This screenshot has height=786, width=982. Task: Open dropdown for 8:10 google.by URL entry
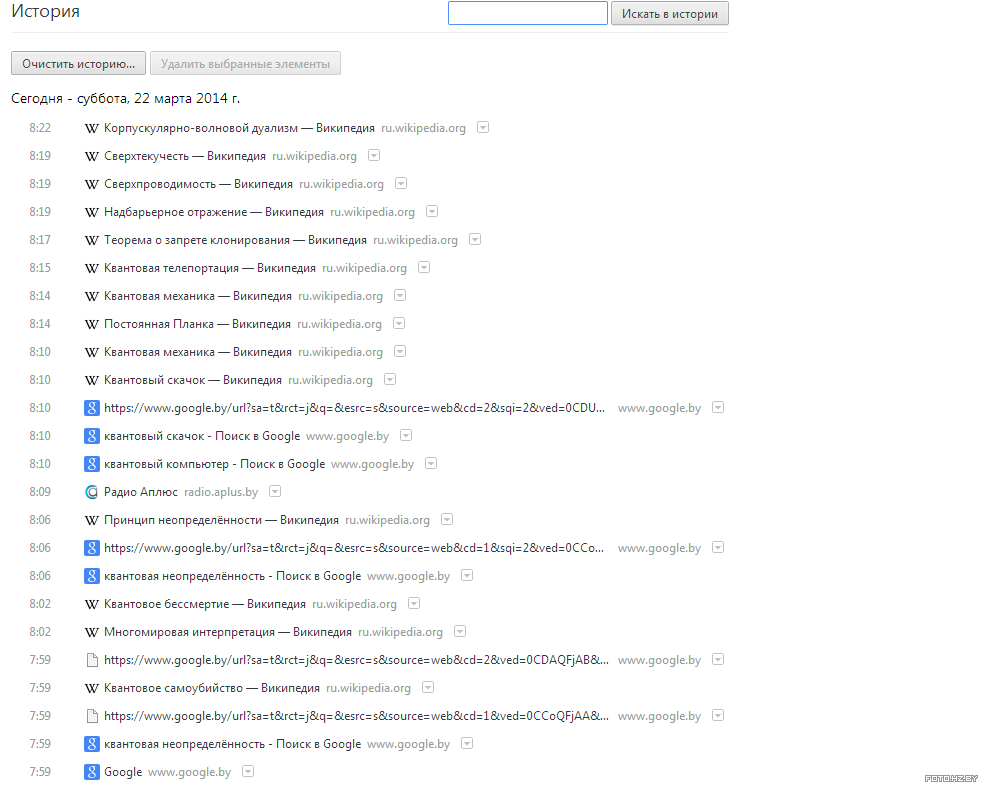(x=718, y=407)
